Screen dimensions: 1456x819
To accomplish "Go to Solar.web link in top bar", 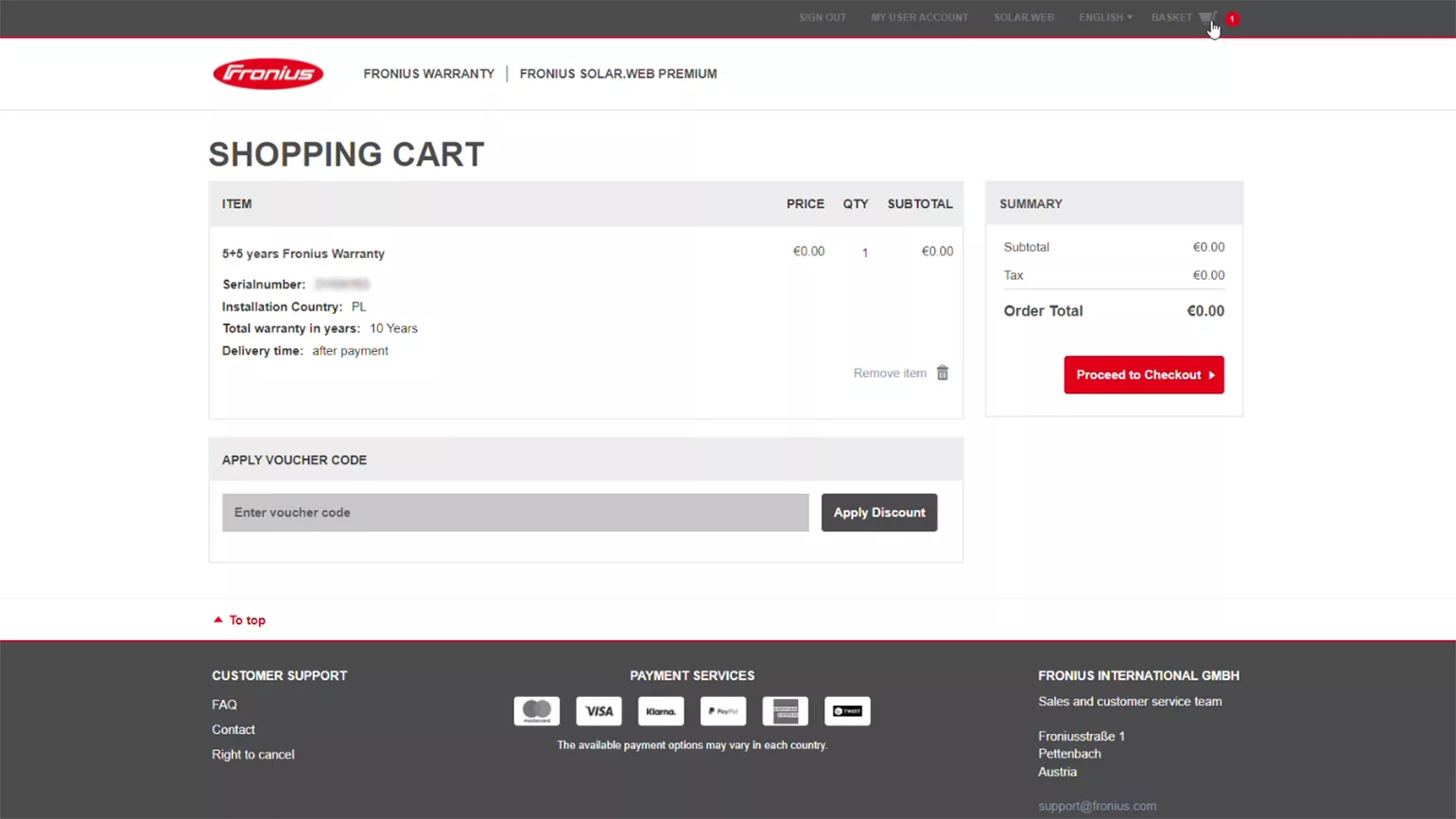I will click(x=1024, y=18).
